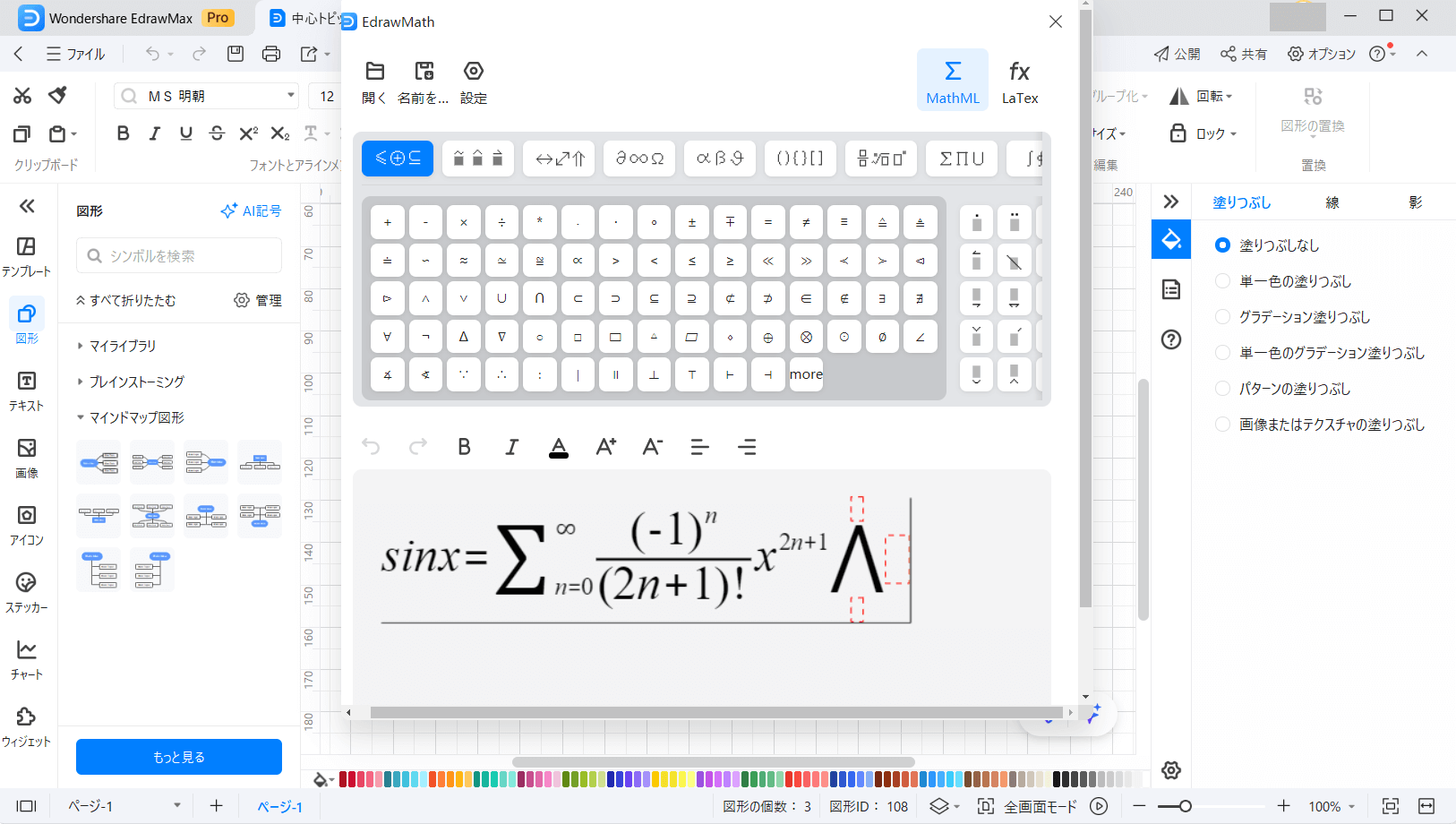This screenshot has height=824, width=1456.
Task: Open the MS 明朝 font dropdown
Action: point(291,96)
